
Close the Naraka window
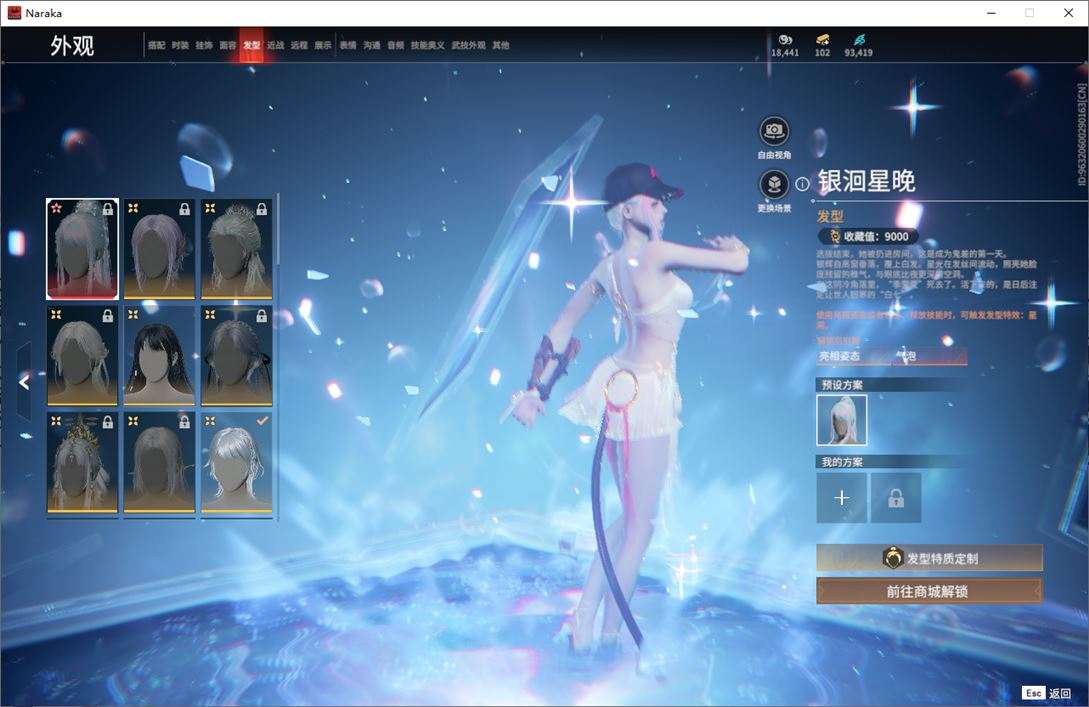1068,13
